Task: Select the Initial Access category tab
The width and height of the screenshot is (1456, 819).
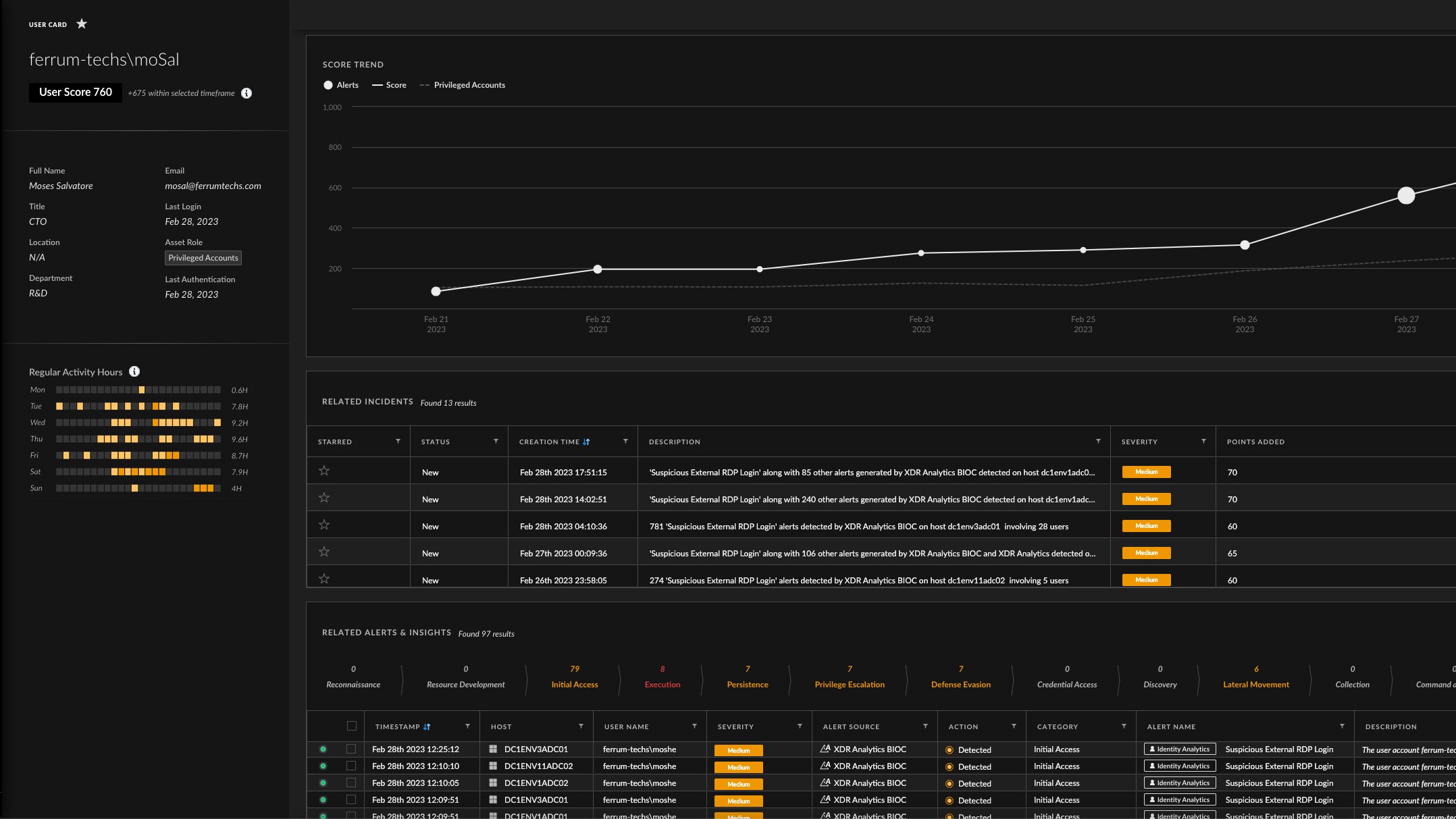Action: [x=574, y=684]
